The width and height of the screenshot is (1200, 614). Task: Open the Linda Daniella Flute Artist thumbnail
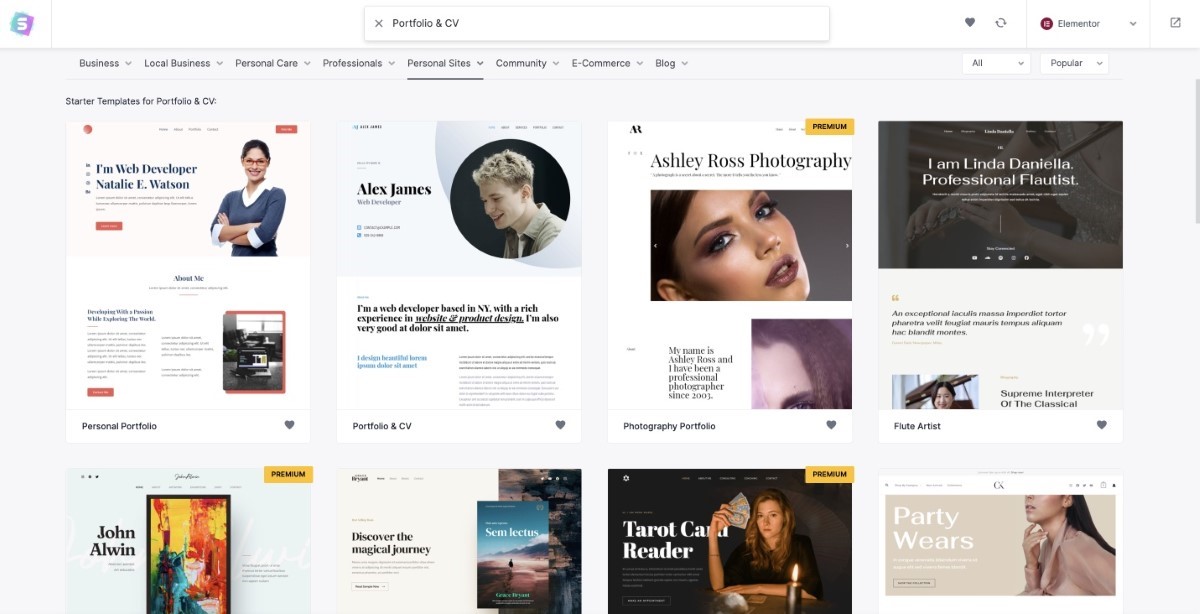[1001, 265]
